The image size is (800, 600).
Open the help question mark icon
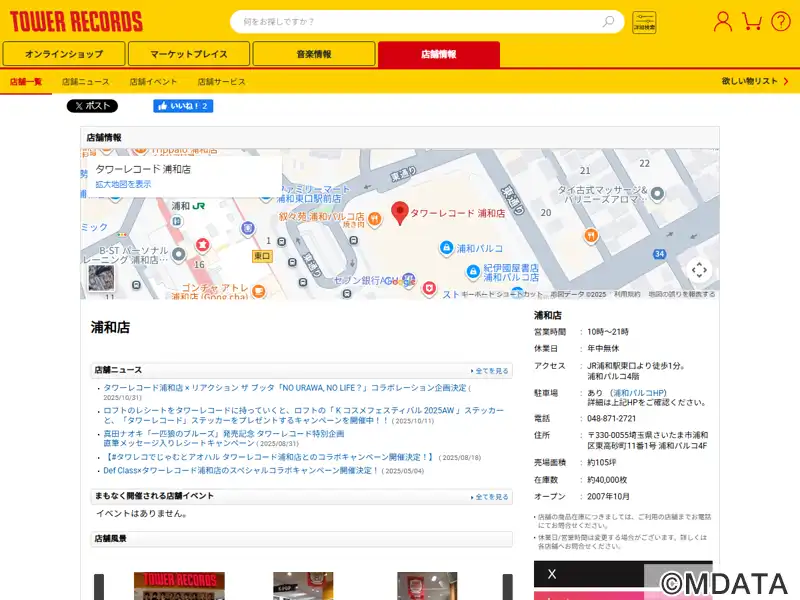781,21
